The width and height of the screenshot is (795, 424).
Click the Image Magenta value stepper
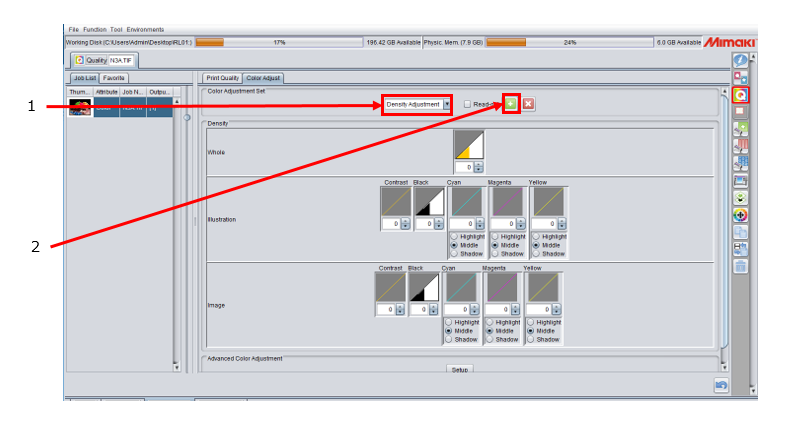pos(515,309)
